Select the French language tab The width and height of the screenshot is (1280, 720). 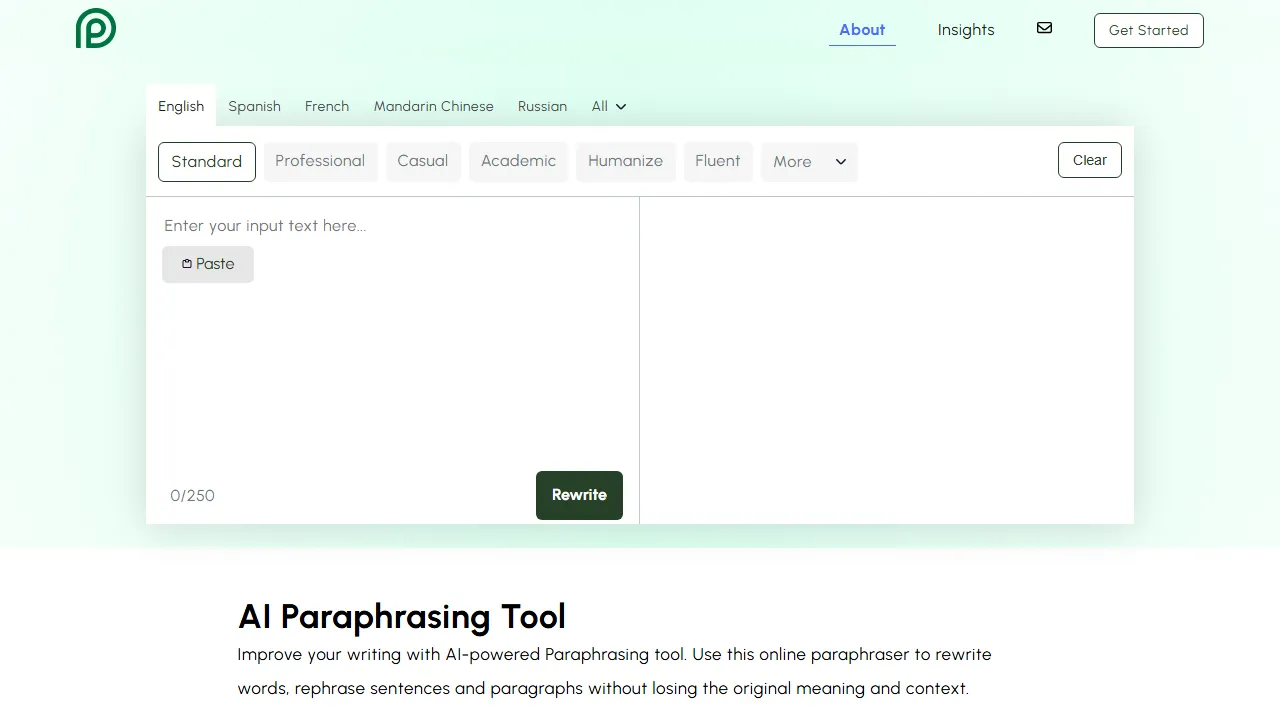(x=327, y=106)
